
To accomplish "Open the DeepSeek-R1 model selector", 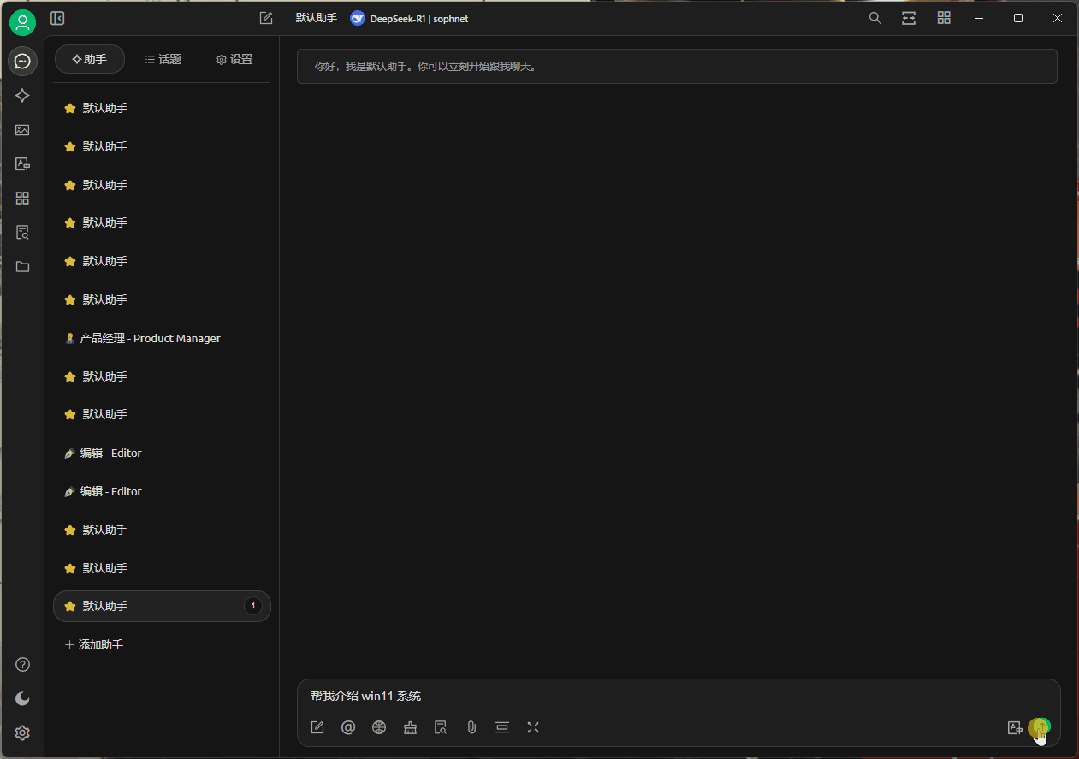I will (x=409, y=18).
